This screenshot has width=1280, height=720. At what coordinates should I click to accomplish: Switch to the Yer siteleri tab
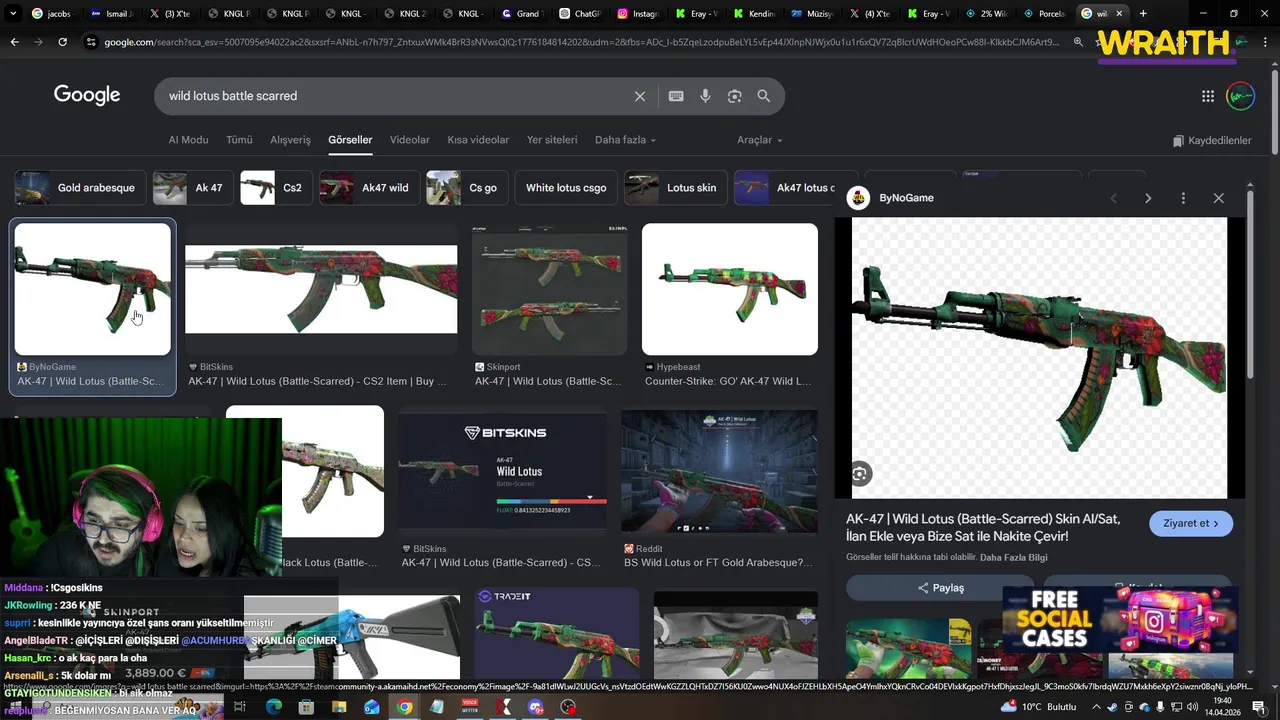click(x=552, y=140)
